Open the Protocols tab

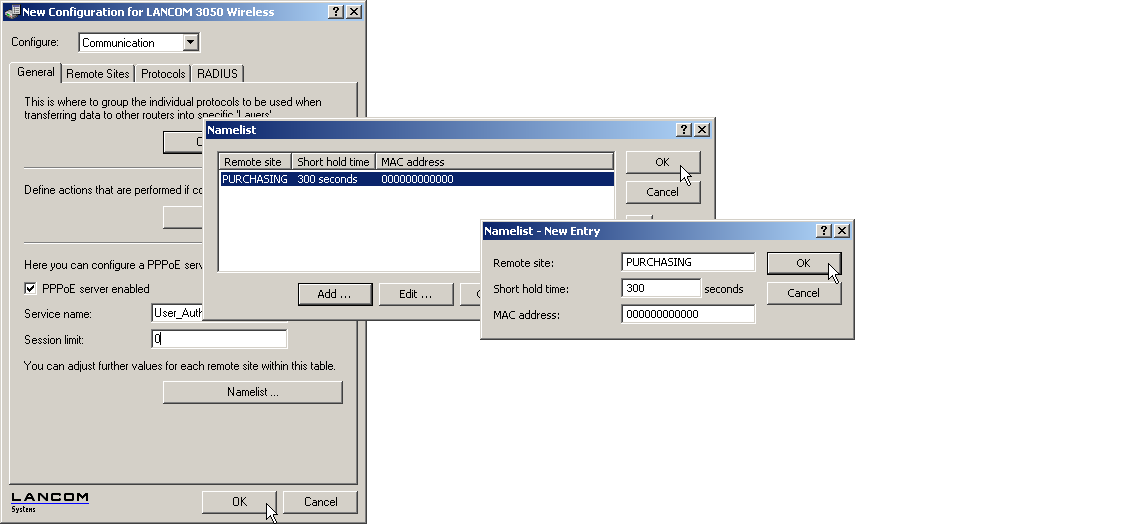click(x=163, y=74)
